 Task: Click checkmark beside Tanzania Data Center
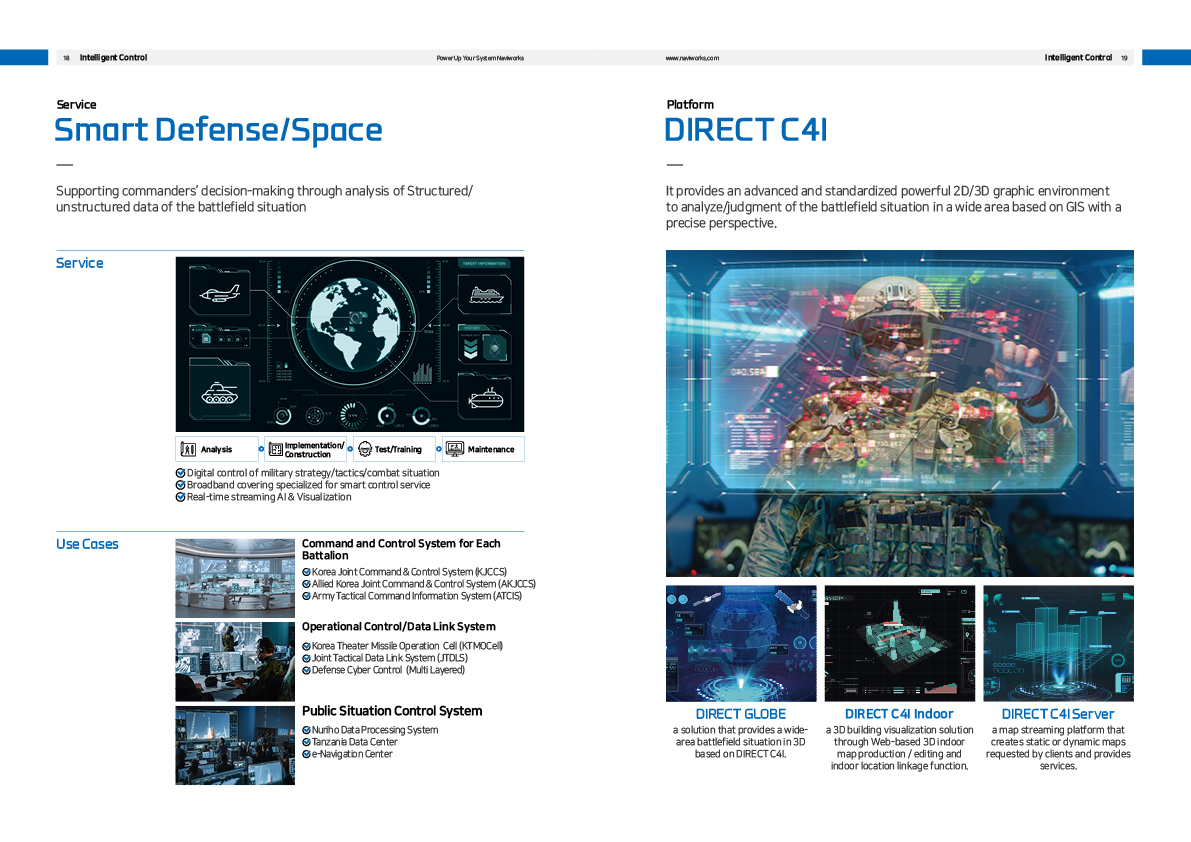coord(306,743)
